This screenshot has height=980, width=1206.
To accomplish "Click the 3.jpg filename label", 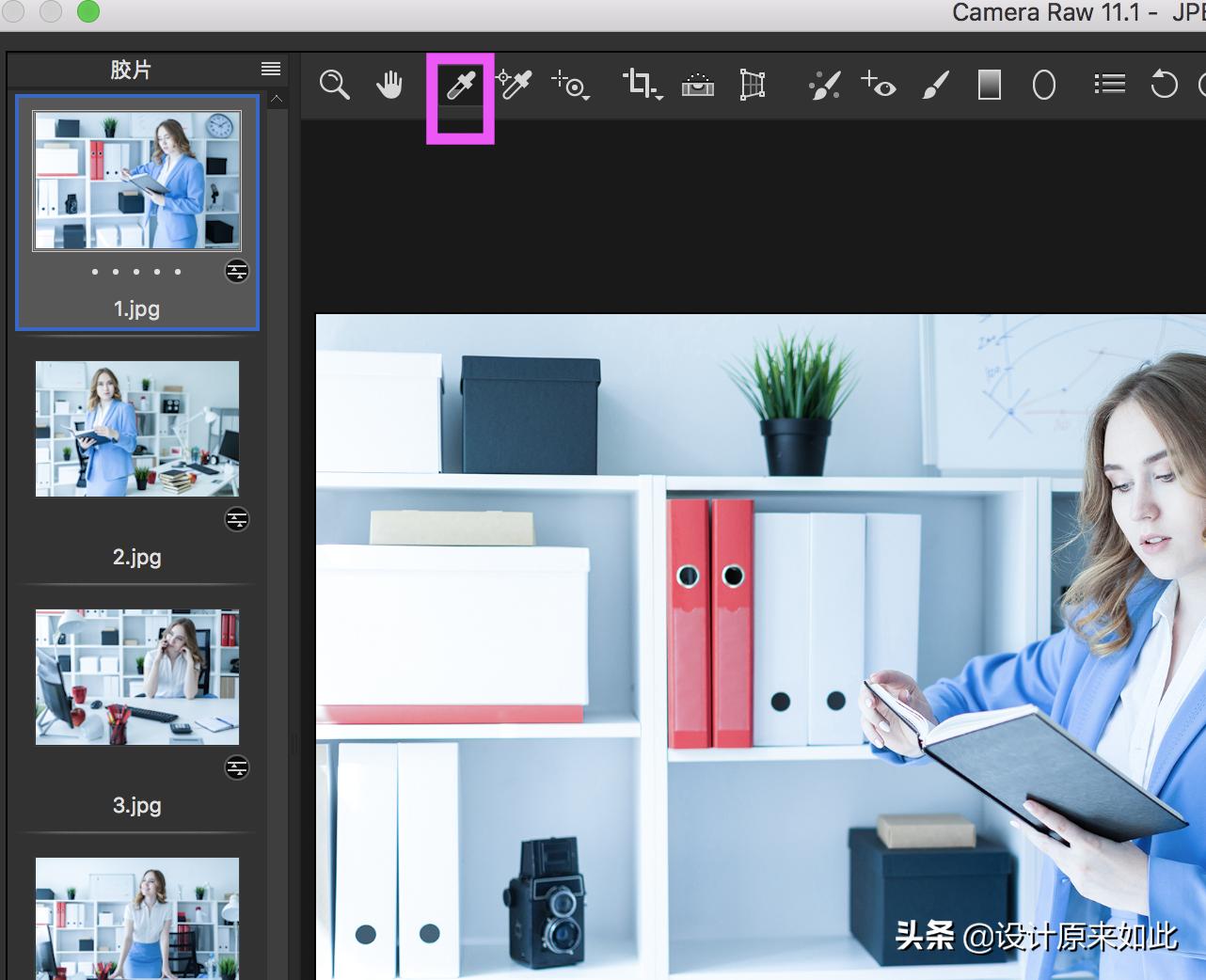I will 137,805.
